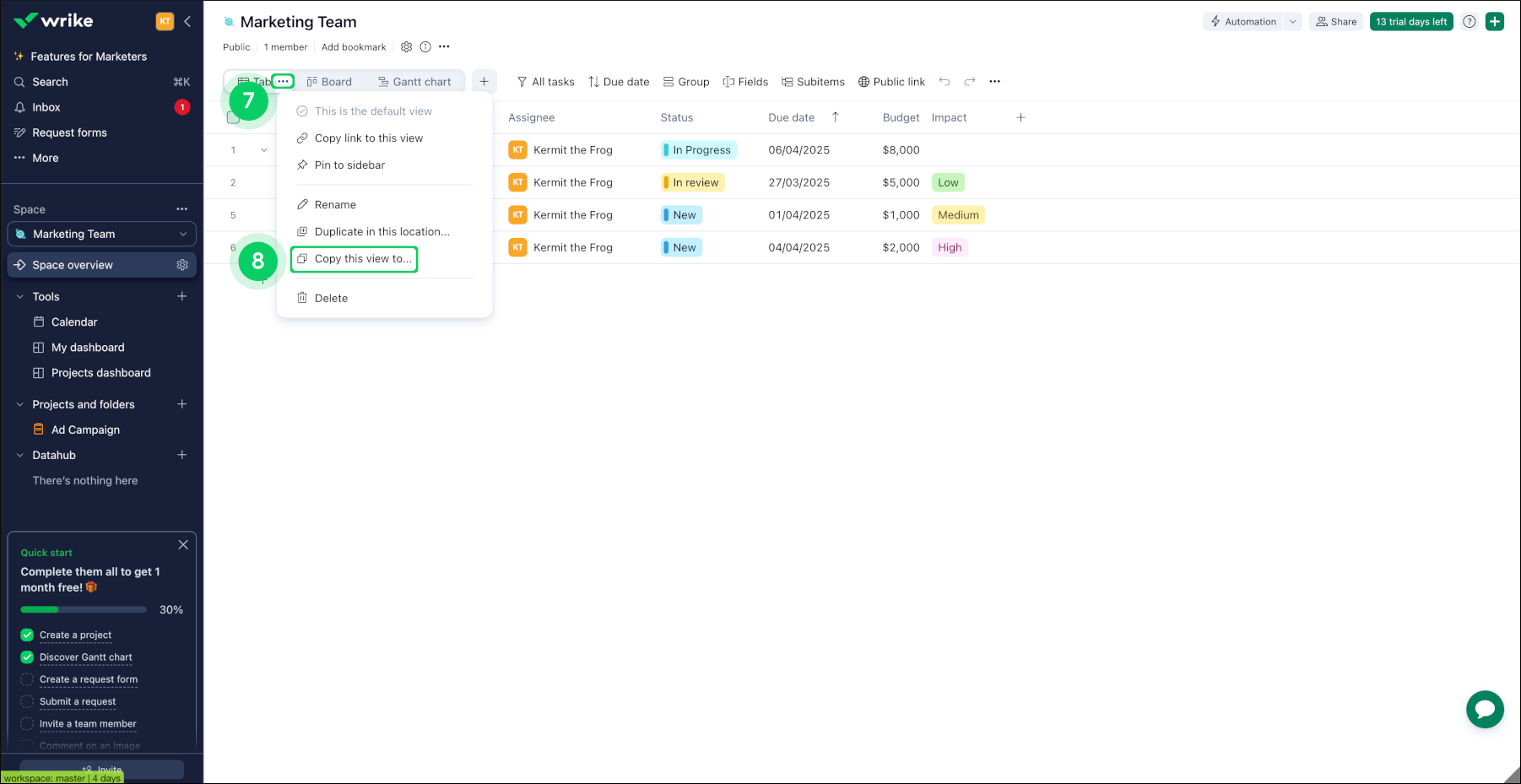Click the green plus create button
The height and width of the screenshot is (784, 1521).
click(1495, 22)
